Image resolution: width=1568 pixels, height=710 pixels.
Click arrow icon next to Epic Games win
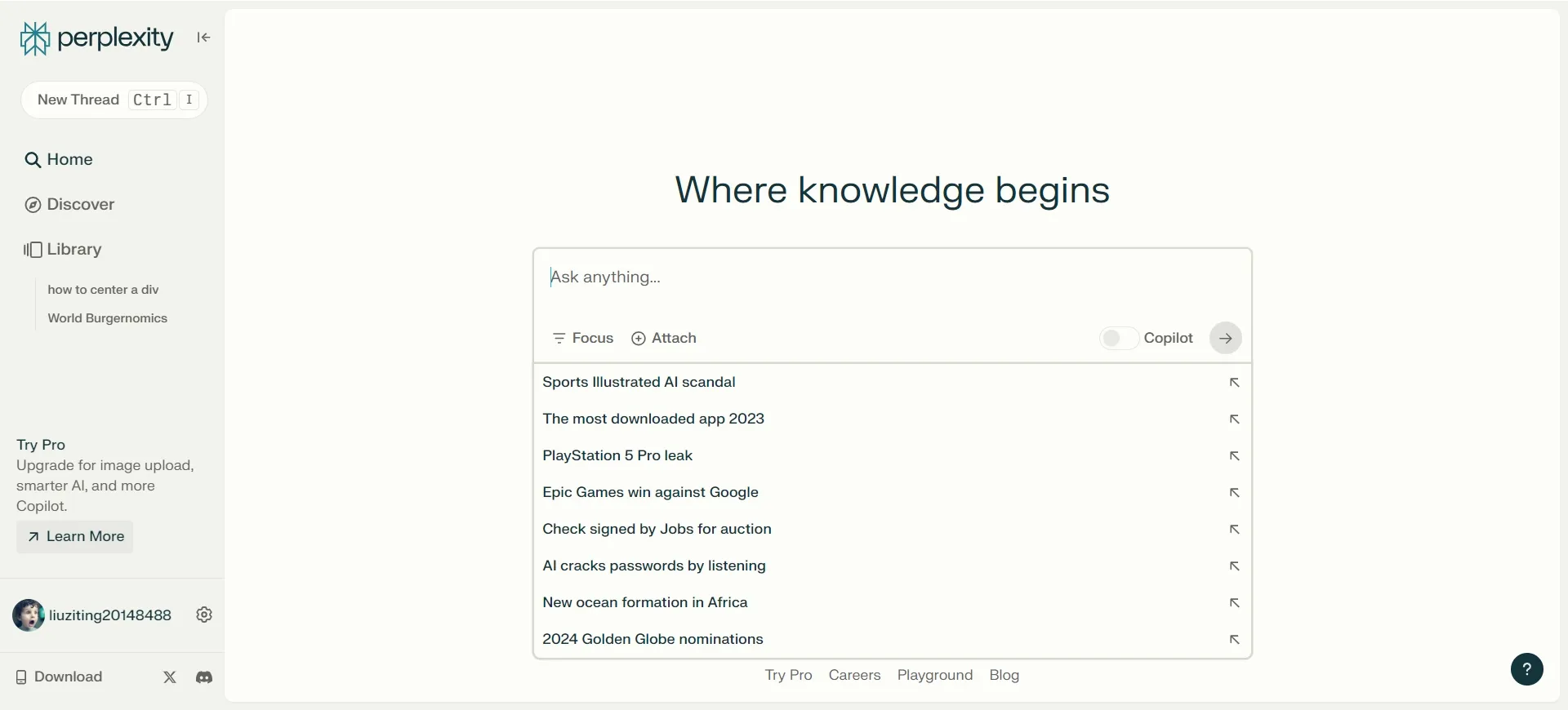(x=1235, y=493)
